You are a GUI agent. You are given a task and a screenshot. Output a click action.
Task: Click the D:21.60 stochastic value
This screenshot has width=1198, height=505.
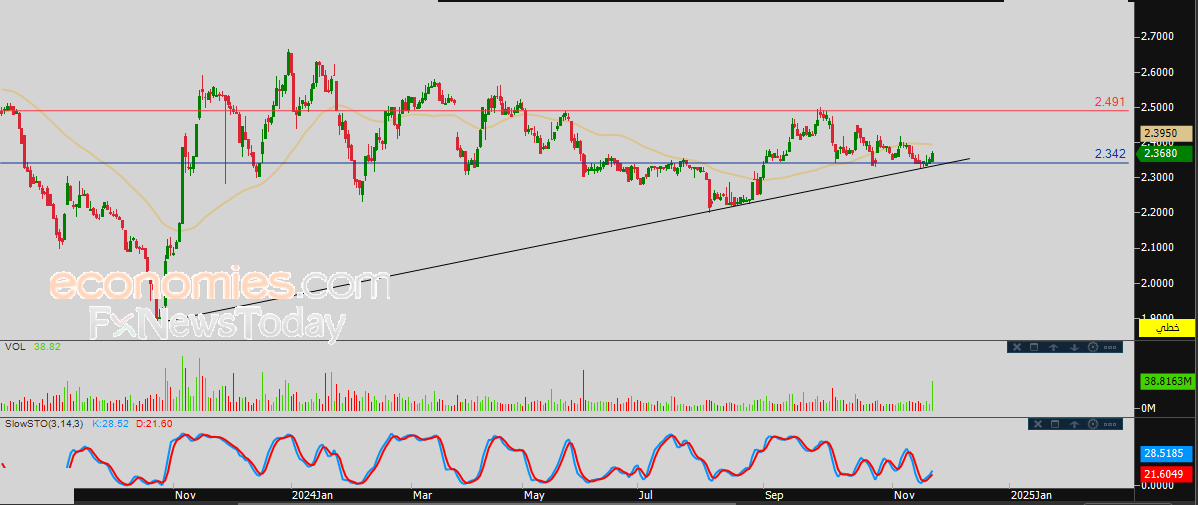(x=153, y=422)
